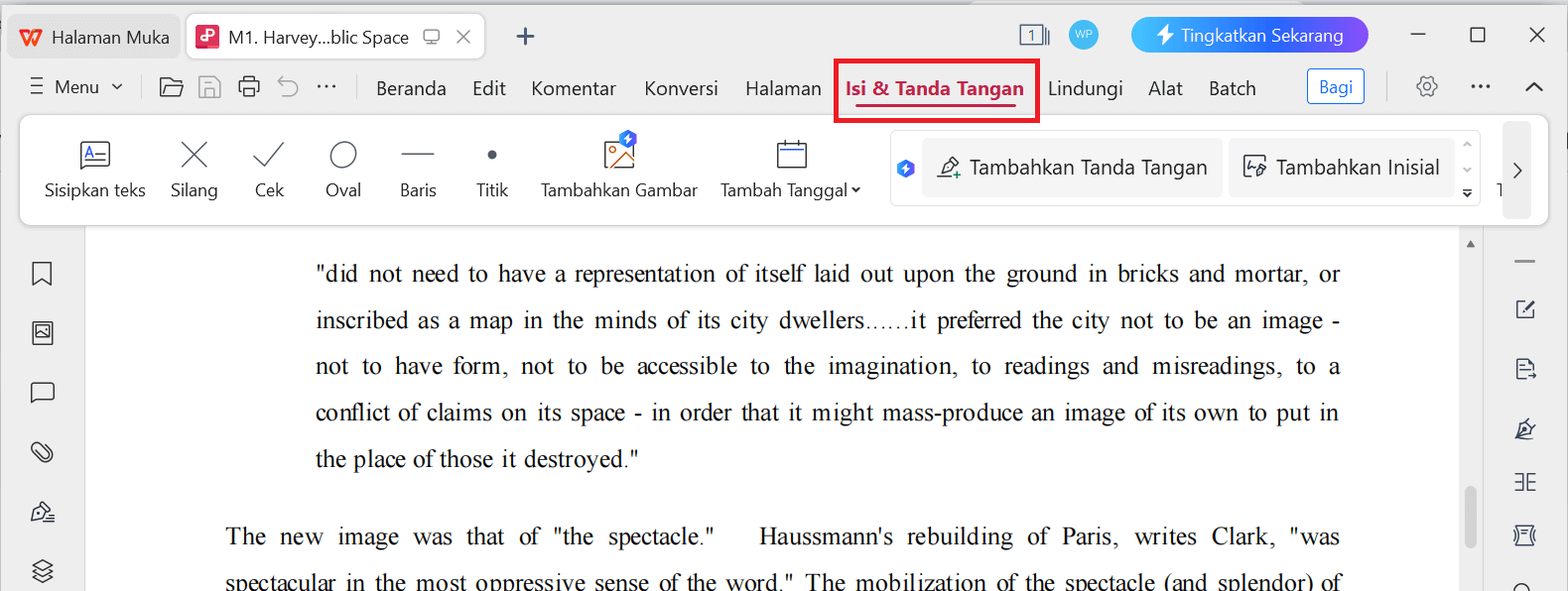Click Tingkatkan Sekarang upgrade button
This screenshot has width=1568, height=591.
(1249, 36)
